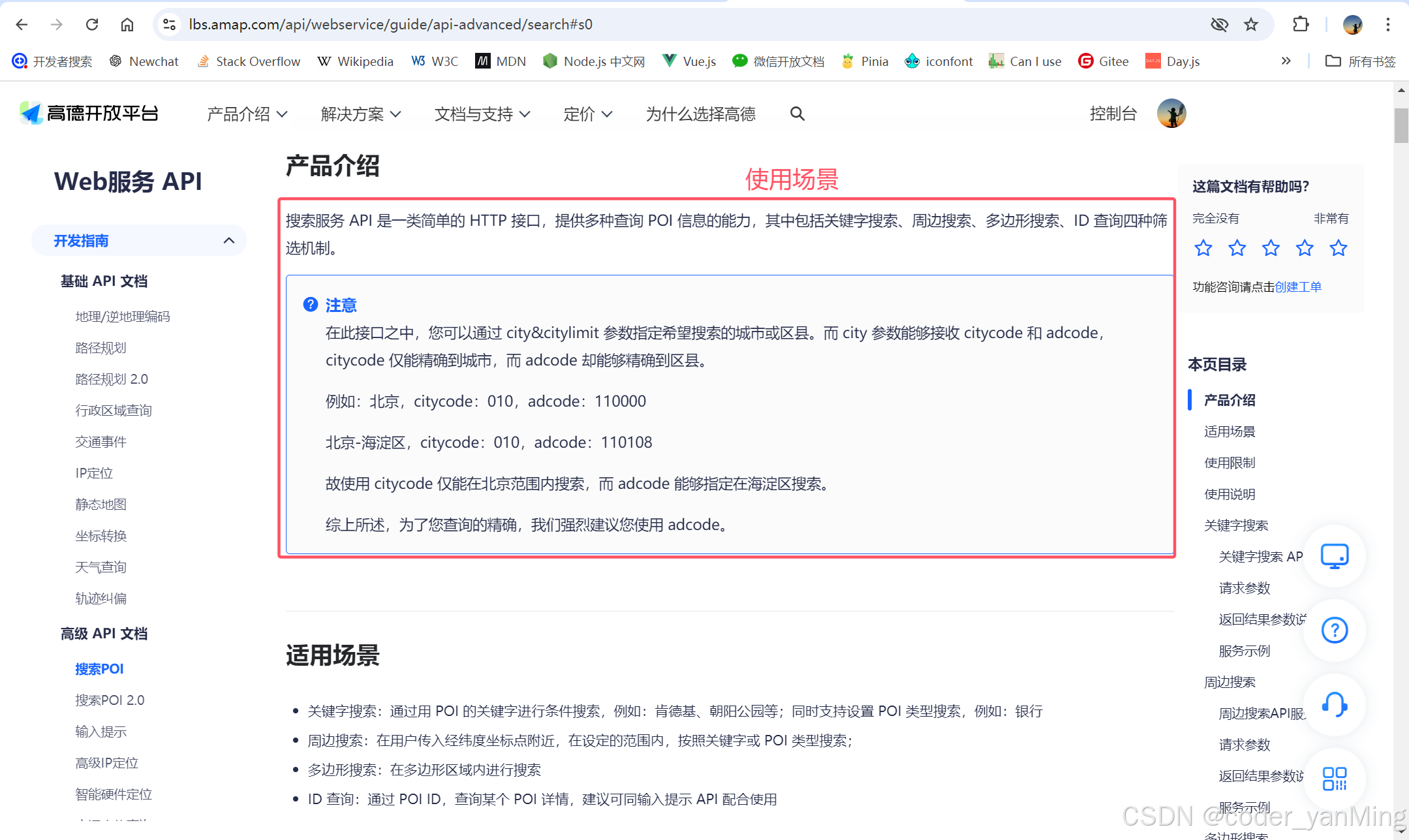Jump to 使用限制 in page contents
The image size is (1409, 840).
pos(1230,463)
